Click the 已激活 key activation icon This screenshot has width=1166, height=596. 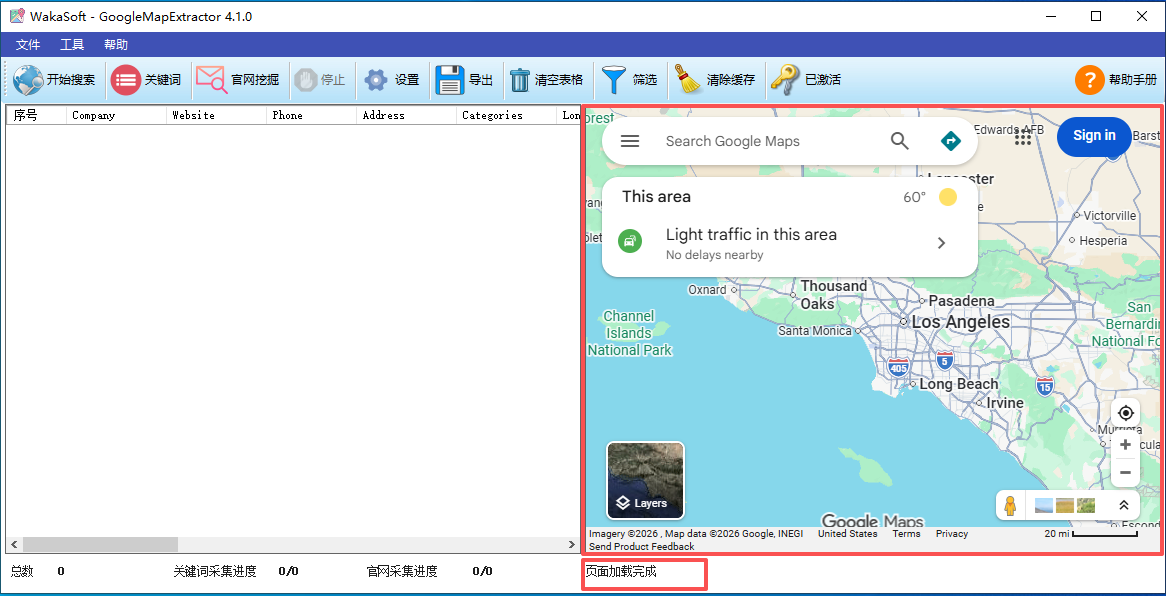(x=784, y=80)
